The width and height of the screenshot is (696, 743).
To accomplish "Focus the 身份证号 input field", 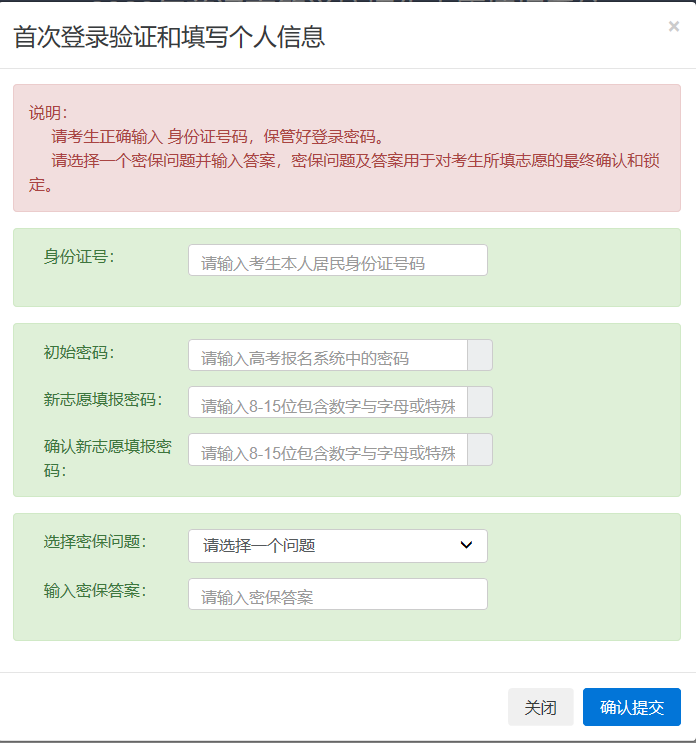I will click(338, 260).
